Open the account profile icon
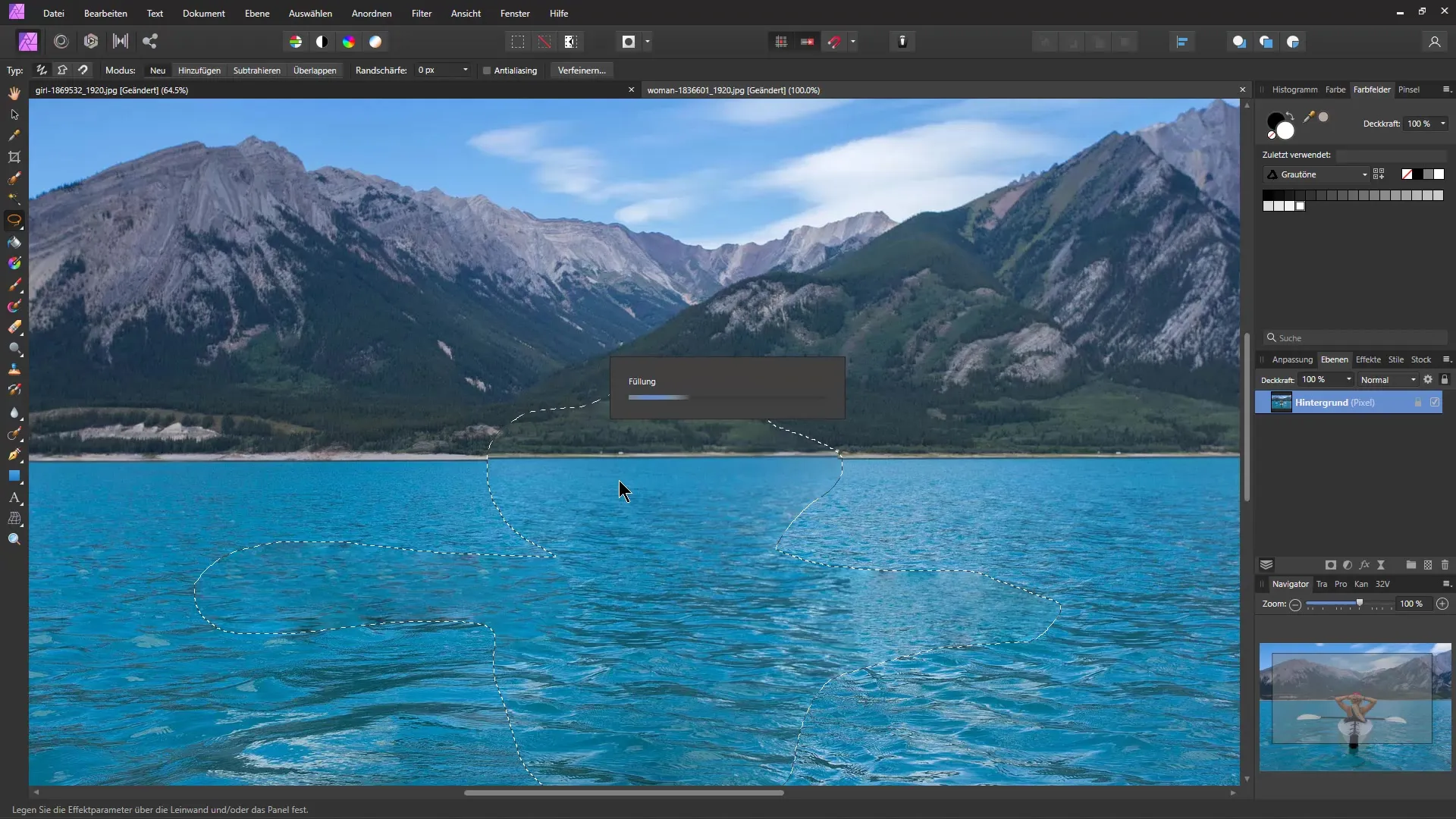The height and width of the screenshot is (819, 1456). click(1434, 42)
